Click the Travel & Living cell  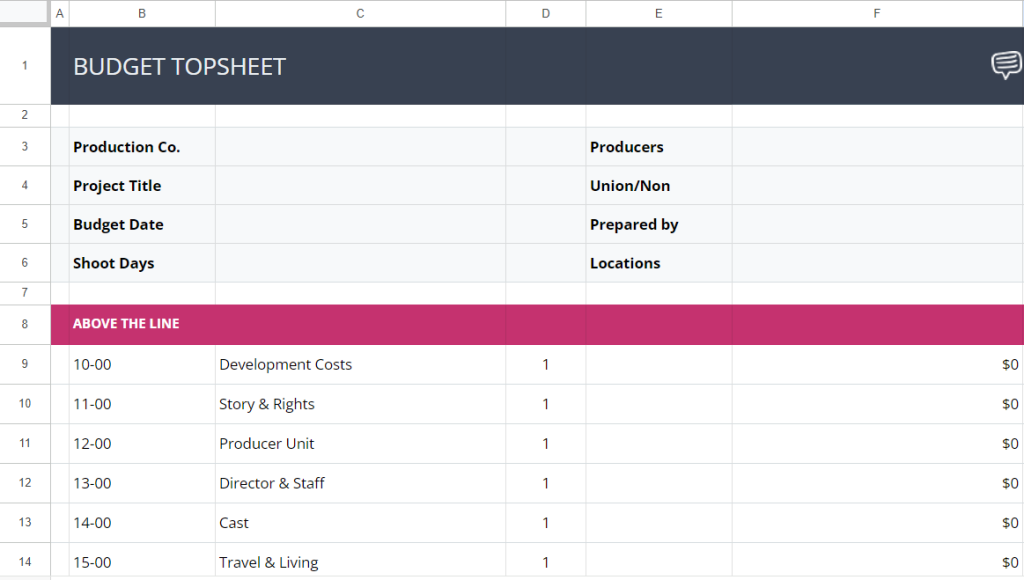[x=360, y=562]
